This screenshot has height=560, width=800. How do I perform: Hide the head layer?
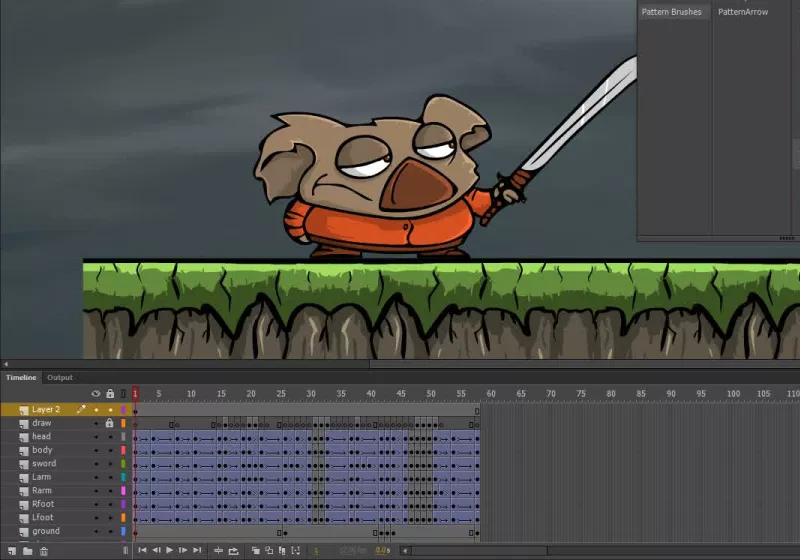pyautogui.click(x=96, y=437)
